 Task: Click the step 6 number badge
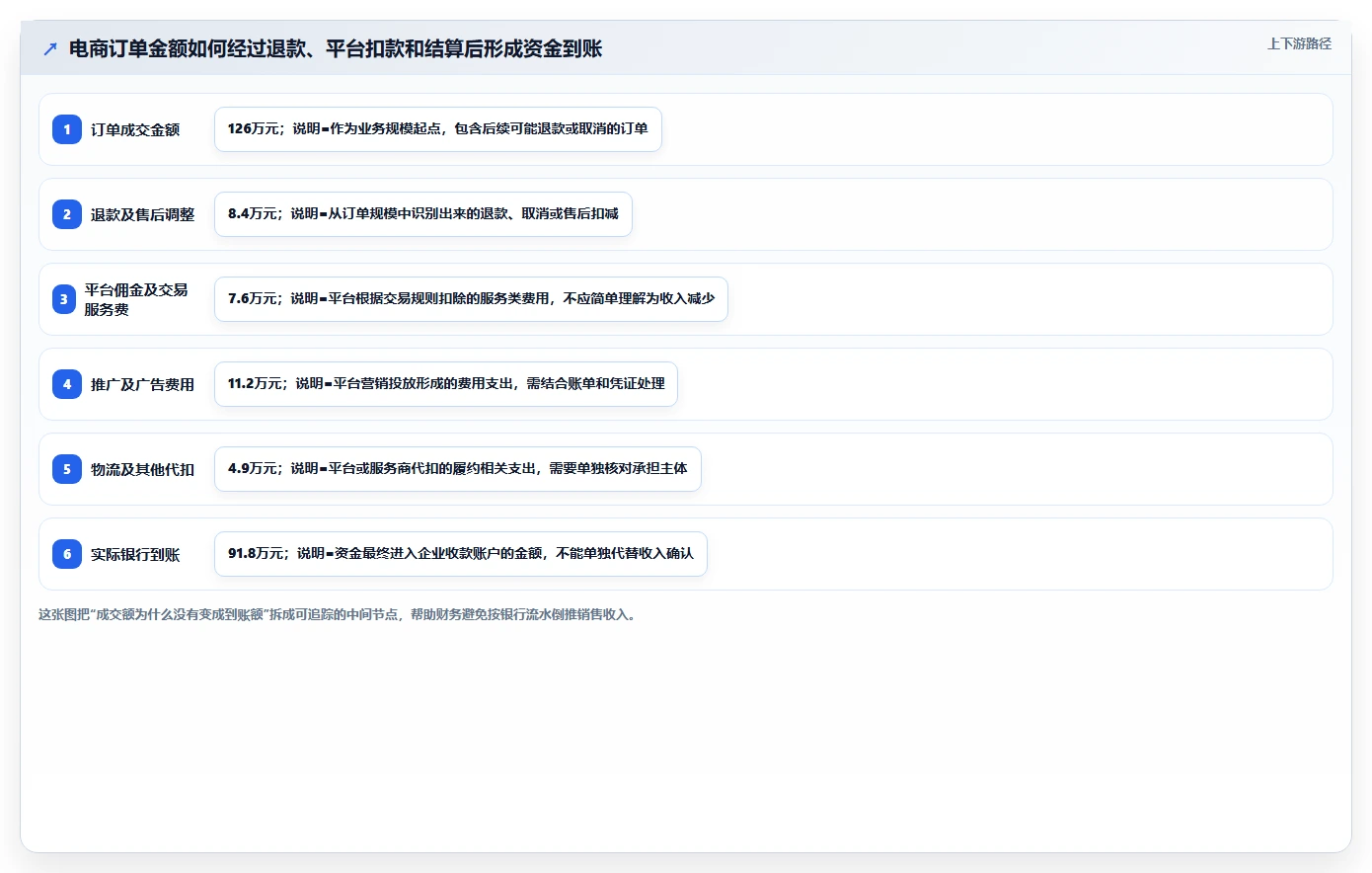tap(67, 554)
